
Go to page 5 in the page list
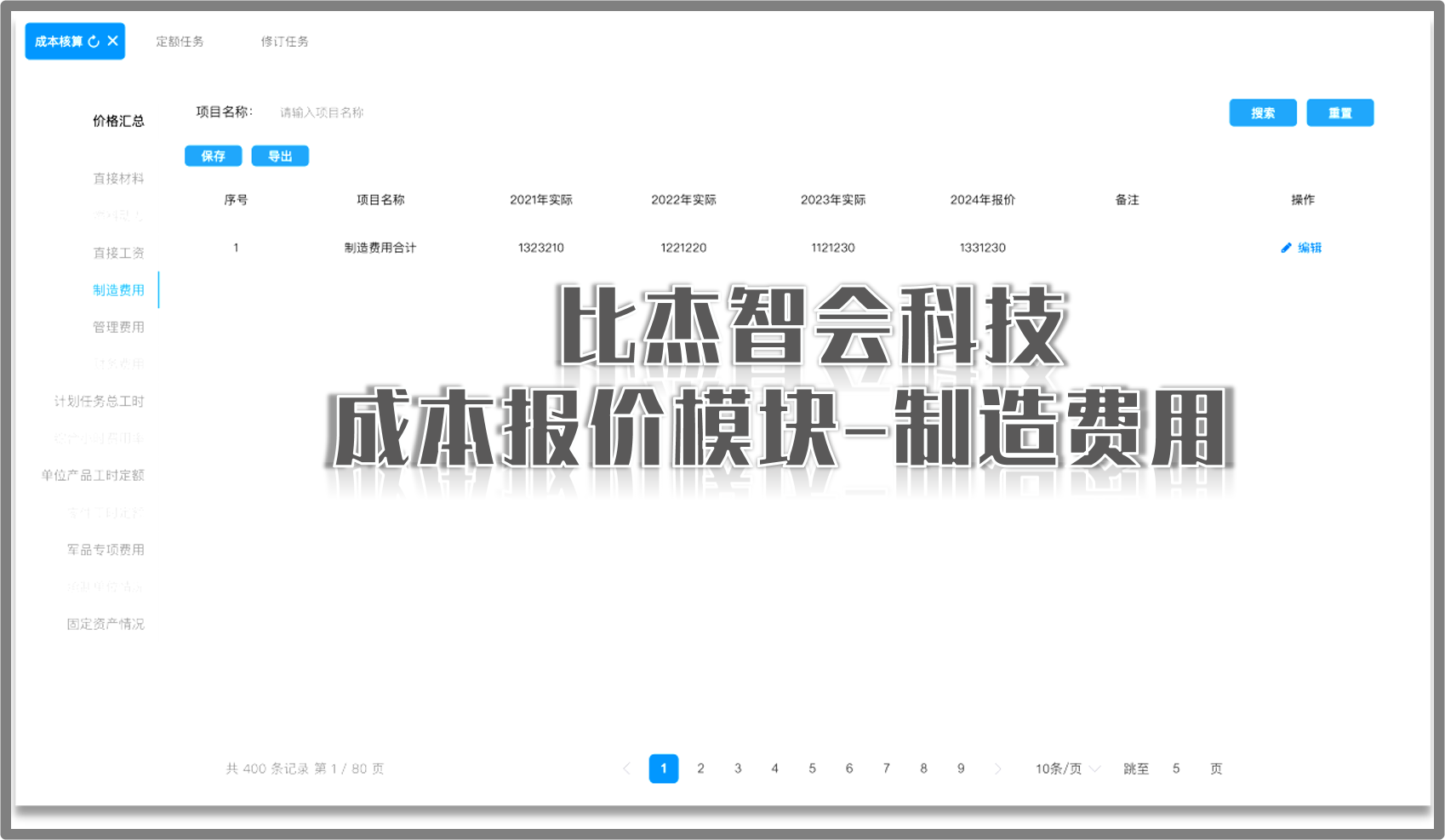pos(812,769)
